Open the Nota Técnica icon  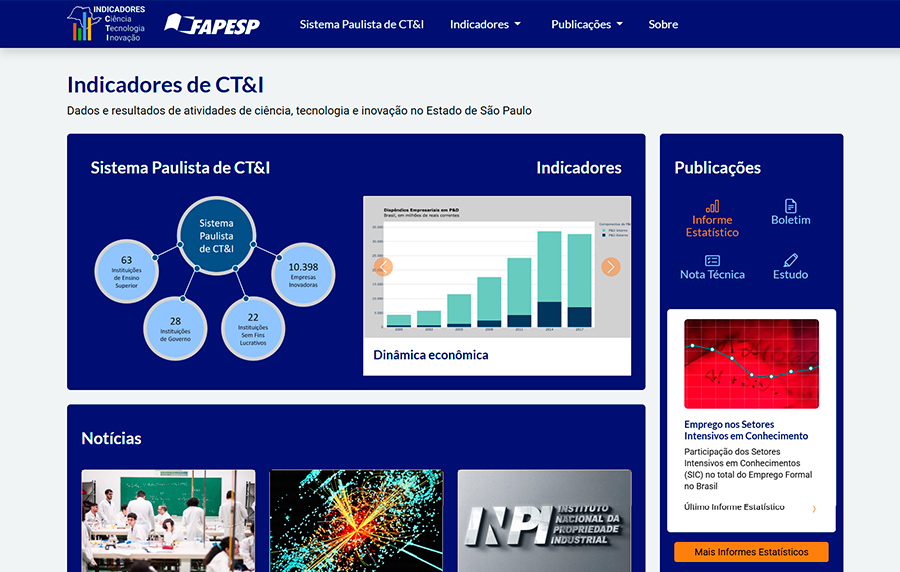tap(712, 260)
